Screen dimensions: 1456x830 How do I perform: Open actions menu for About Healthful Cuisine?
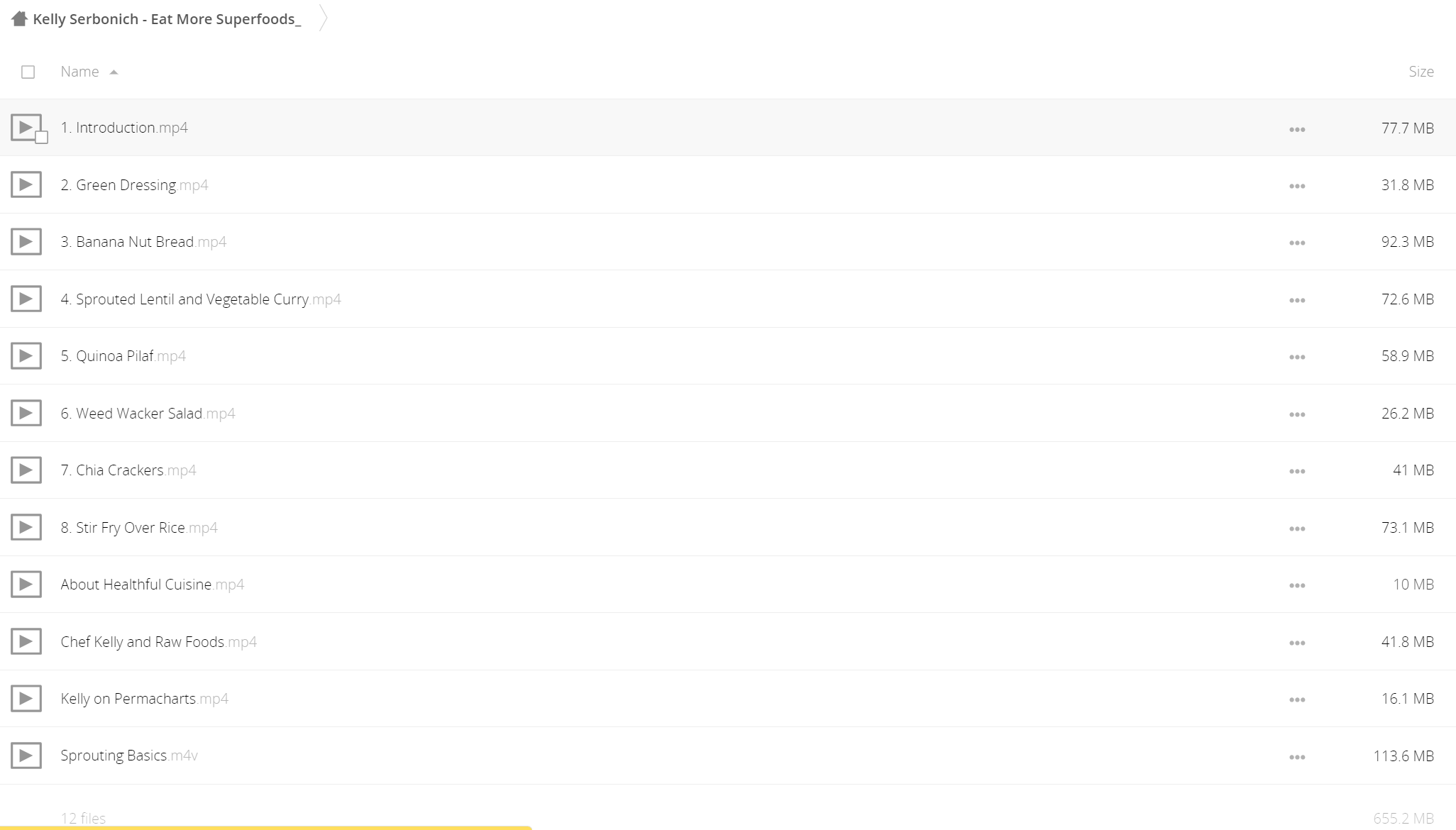point(1297,585)
